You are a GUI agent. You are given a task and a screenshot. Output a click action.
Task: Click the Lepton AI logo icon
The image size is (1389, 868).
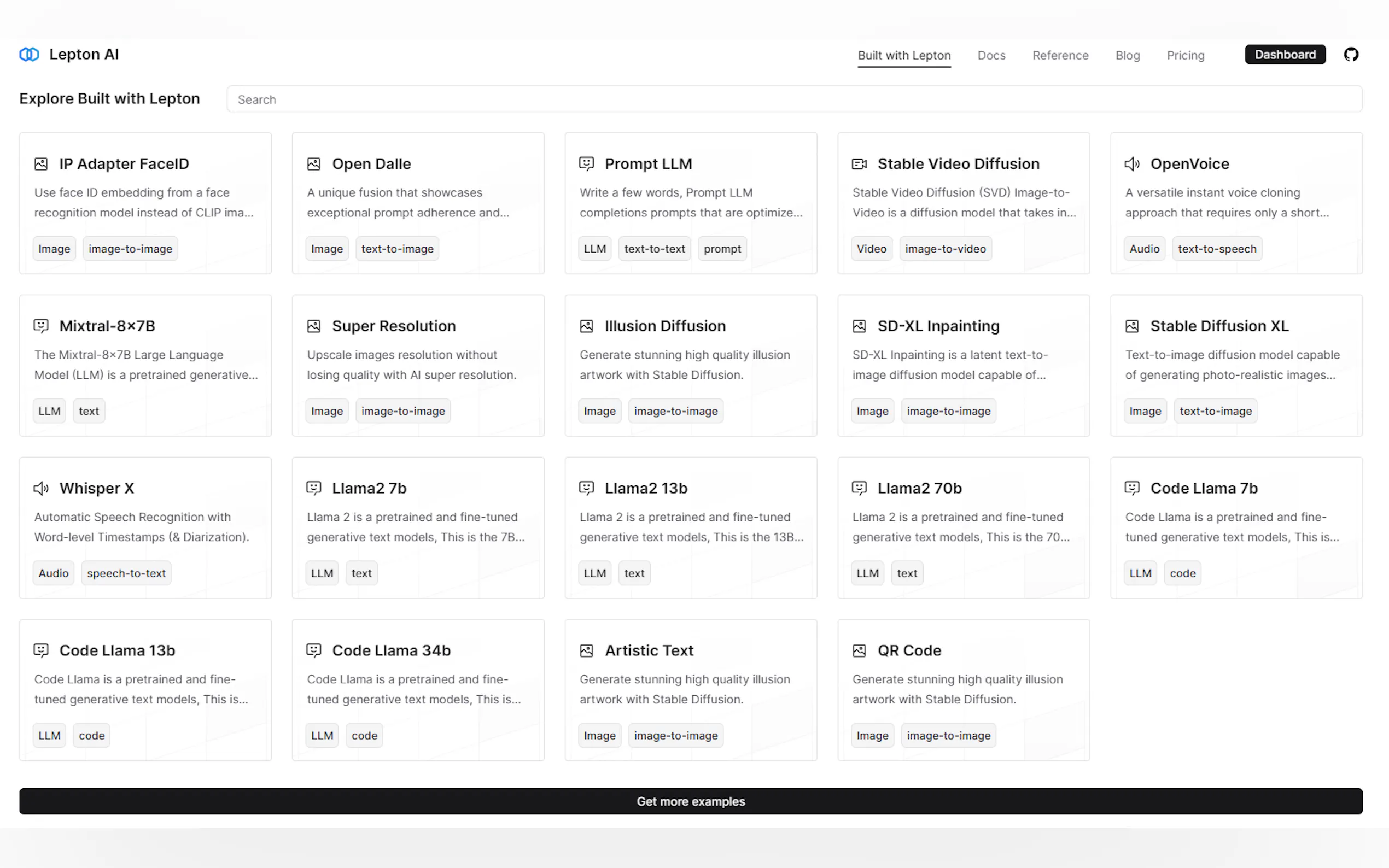point(30,55)
